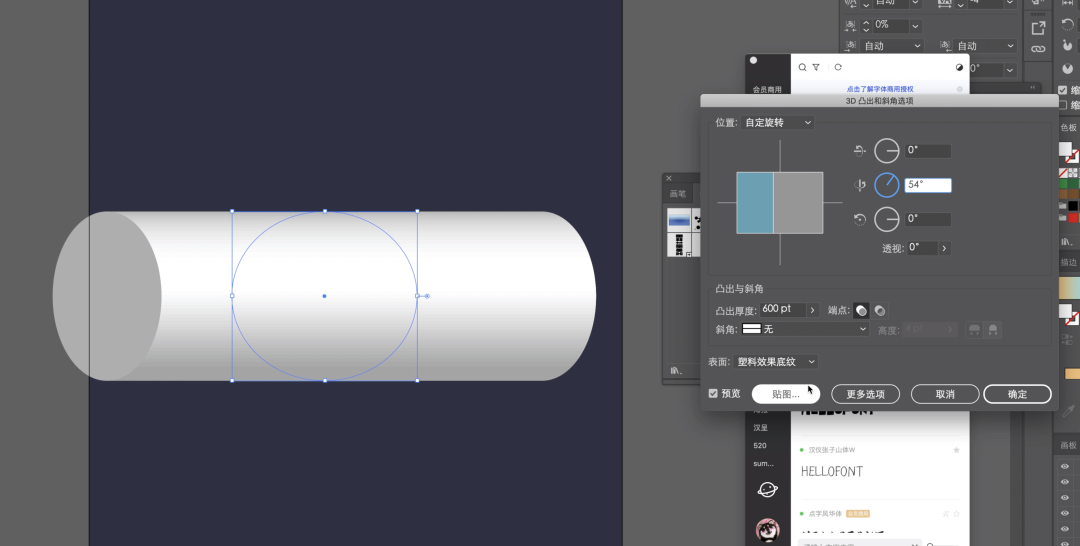Select the solid cap endpoint icon
Image resolution: width=1080 pixels, height=546 pixels.
[x=862, y=310]
